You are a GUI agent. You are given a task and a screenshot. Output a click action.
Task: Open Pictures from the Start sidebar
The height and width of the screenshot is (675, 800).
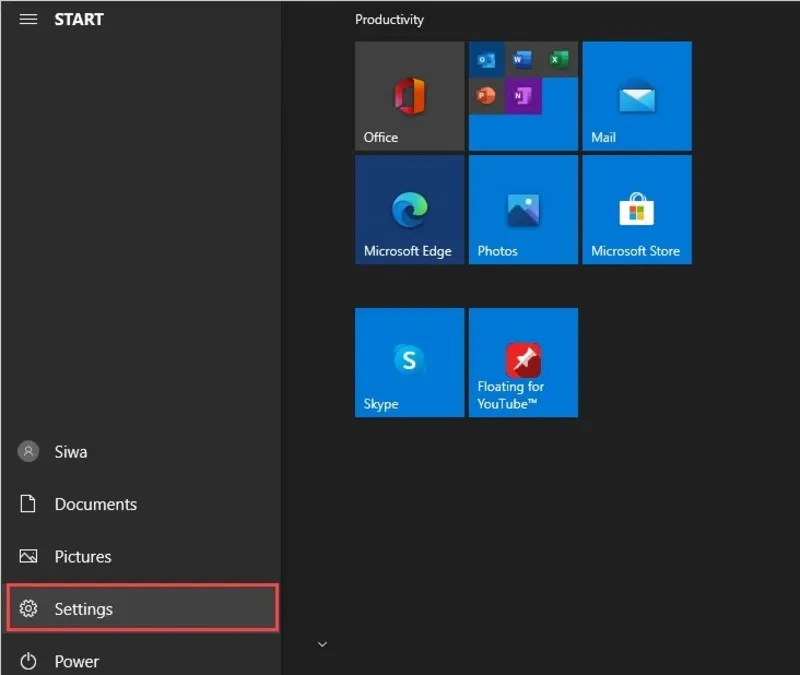[x=141, y=556]
